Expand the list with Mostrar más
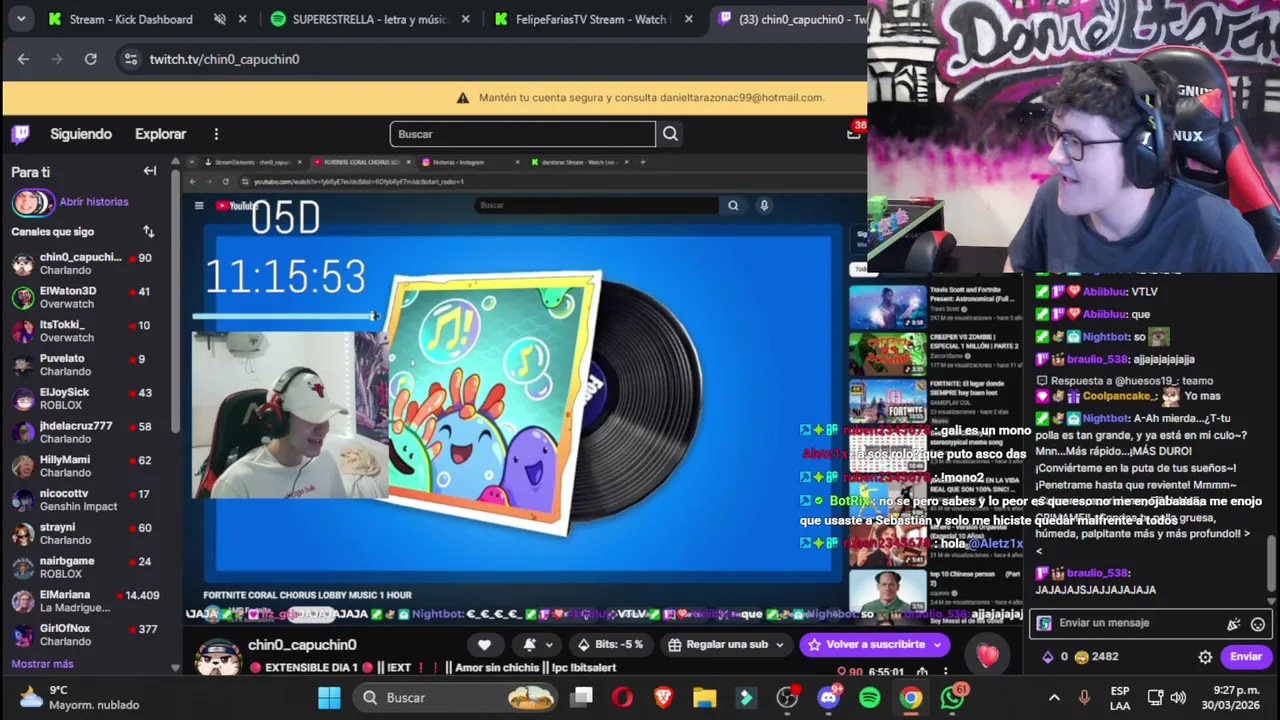Viewport: 1280px width, 720px height. pyautogui.click(x=42, y=664)
